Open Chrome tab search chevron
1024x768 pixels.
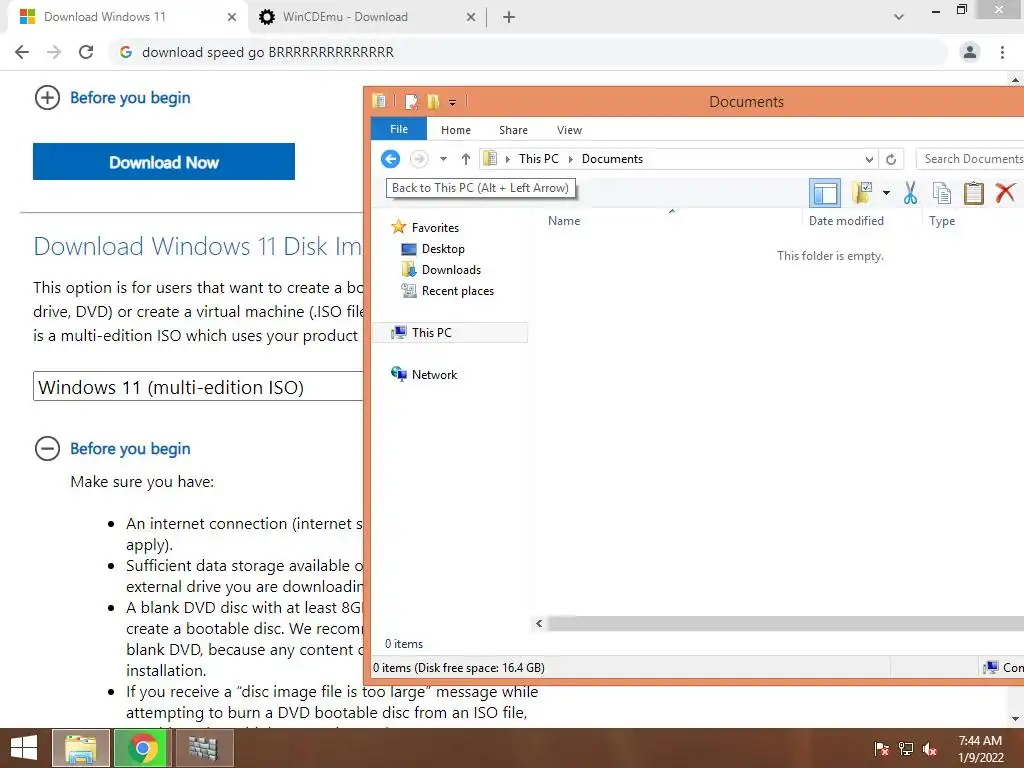tap(899, 17)
